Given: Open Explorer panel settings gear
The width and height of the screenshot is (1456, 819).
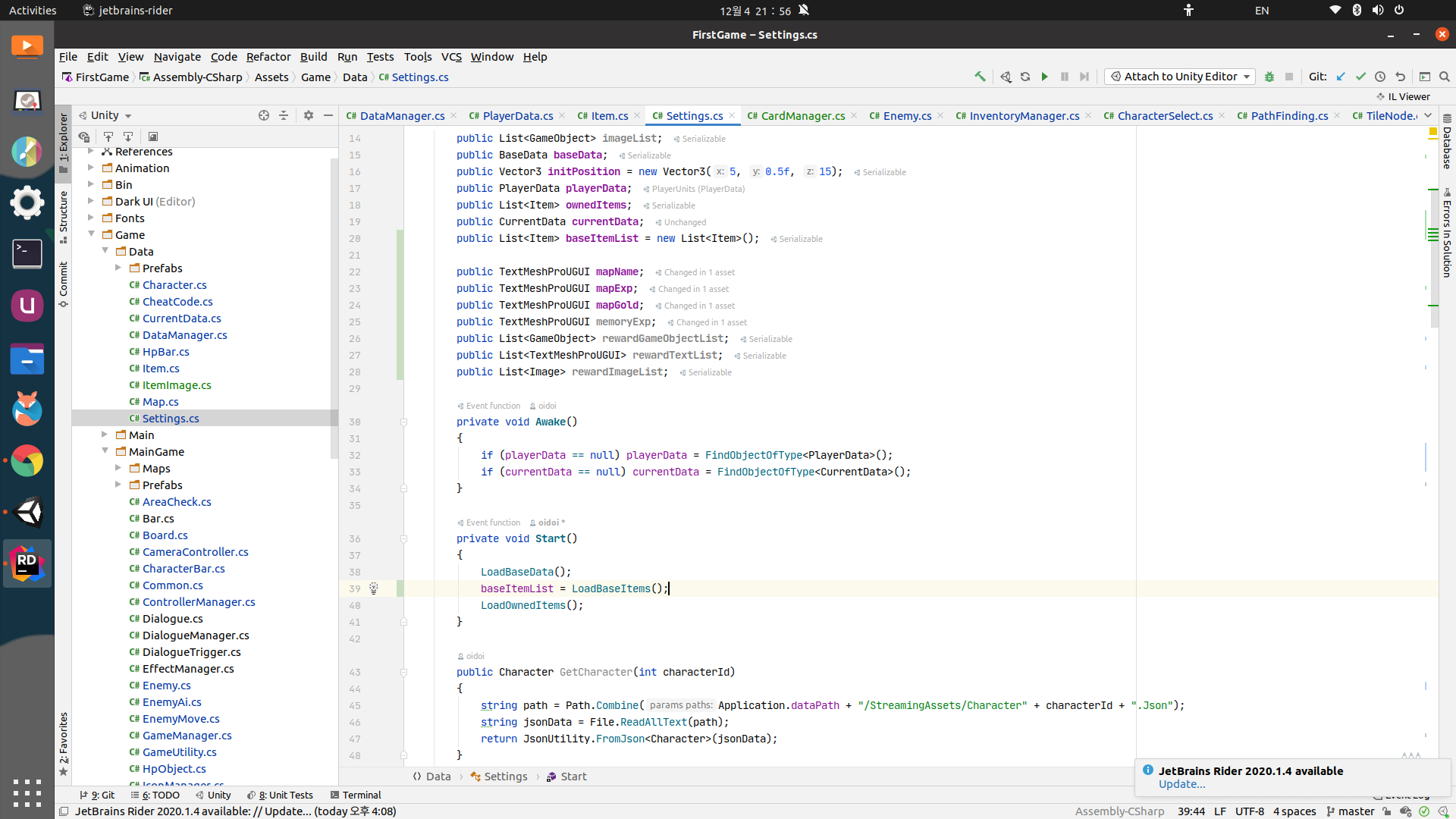Looking at the screenshot, I should pyautogui.click(x=309, y=115).
